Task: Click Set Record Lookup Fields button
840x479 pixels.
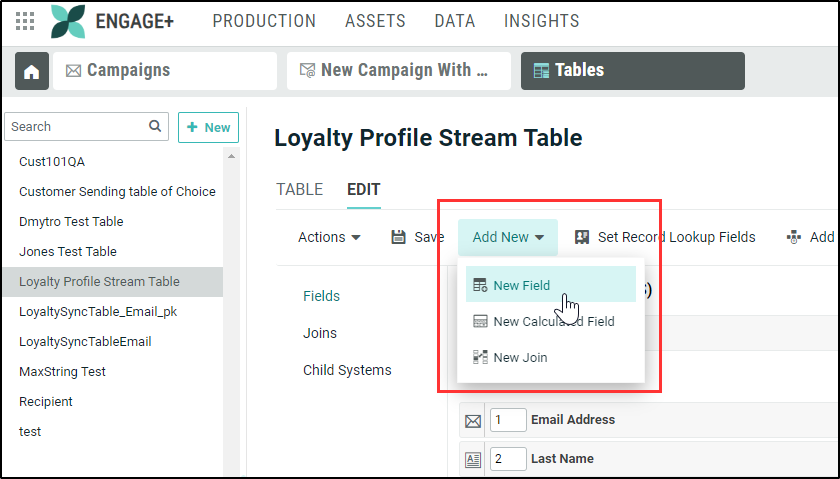Action: click(665, 237)
